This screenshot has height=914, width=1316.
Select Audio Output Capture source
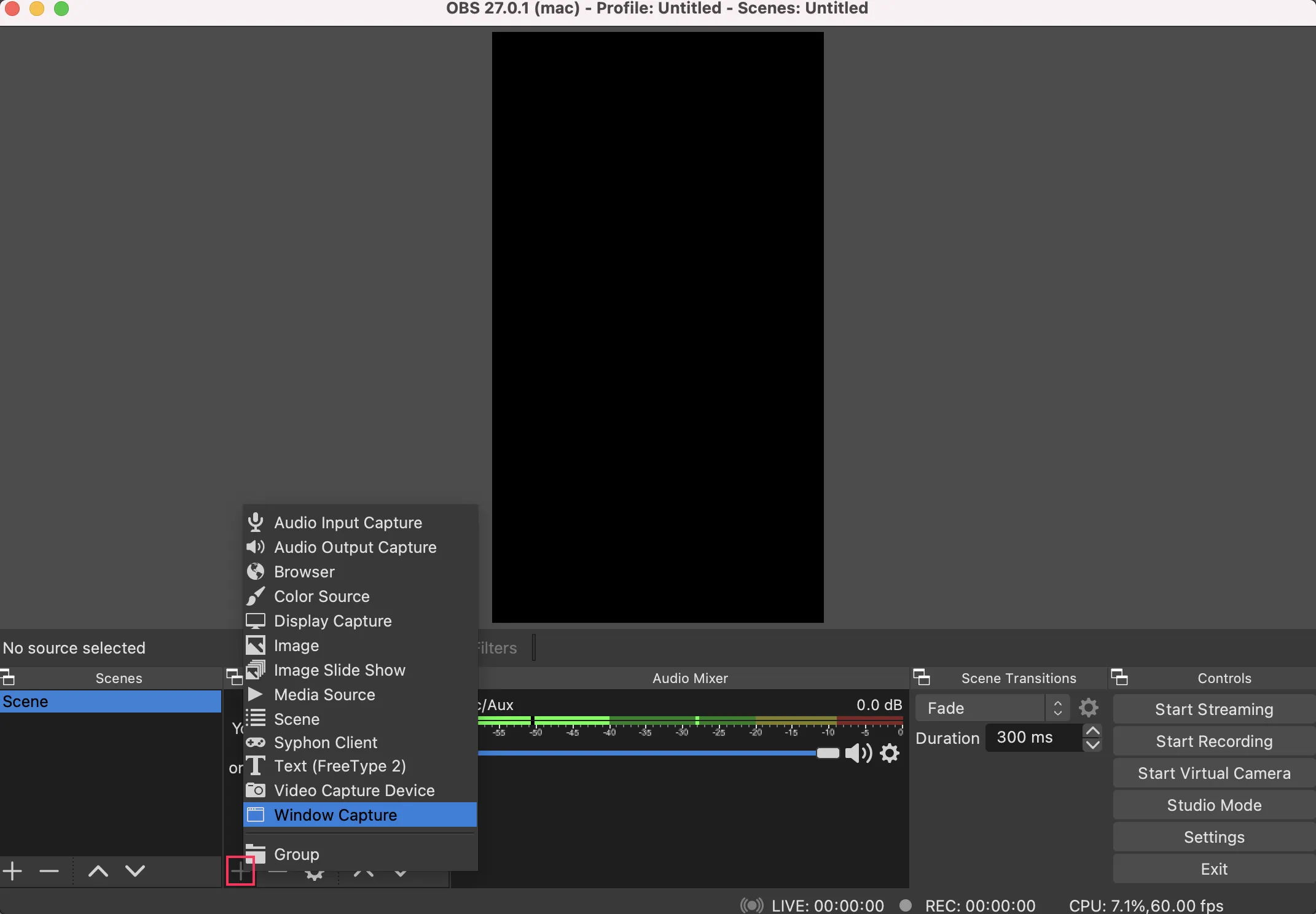[x=360, y=547]
